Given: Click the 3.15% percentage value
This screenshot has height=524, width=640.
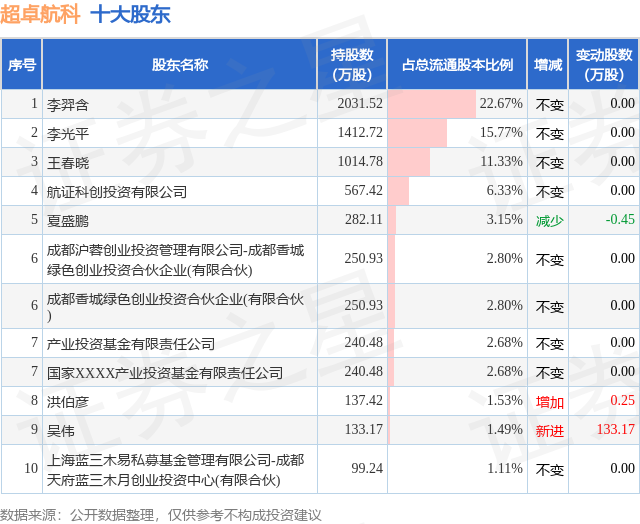Looking at the screenshot, I should click(504, 219).
